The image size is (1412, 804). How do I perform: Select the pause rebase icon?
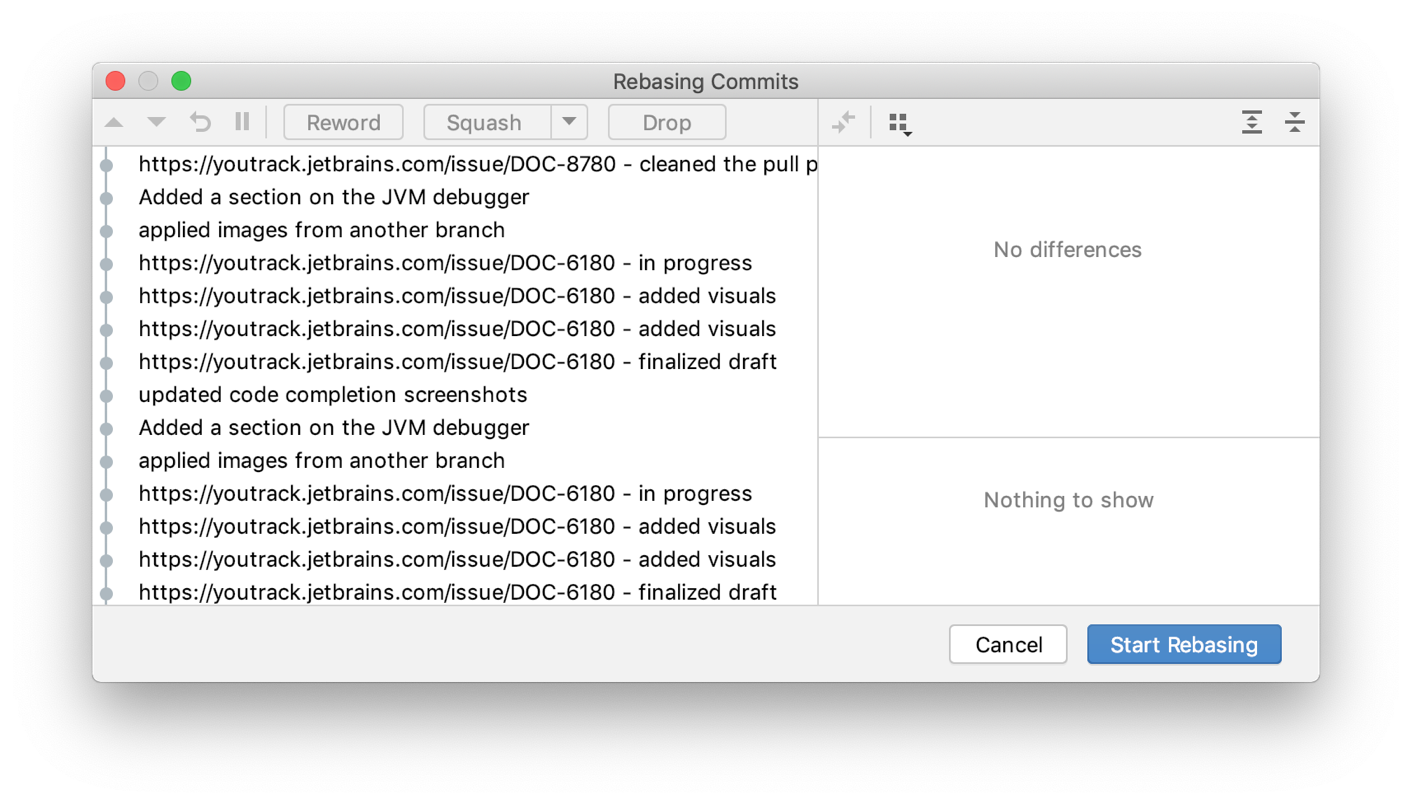[241, 122]
